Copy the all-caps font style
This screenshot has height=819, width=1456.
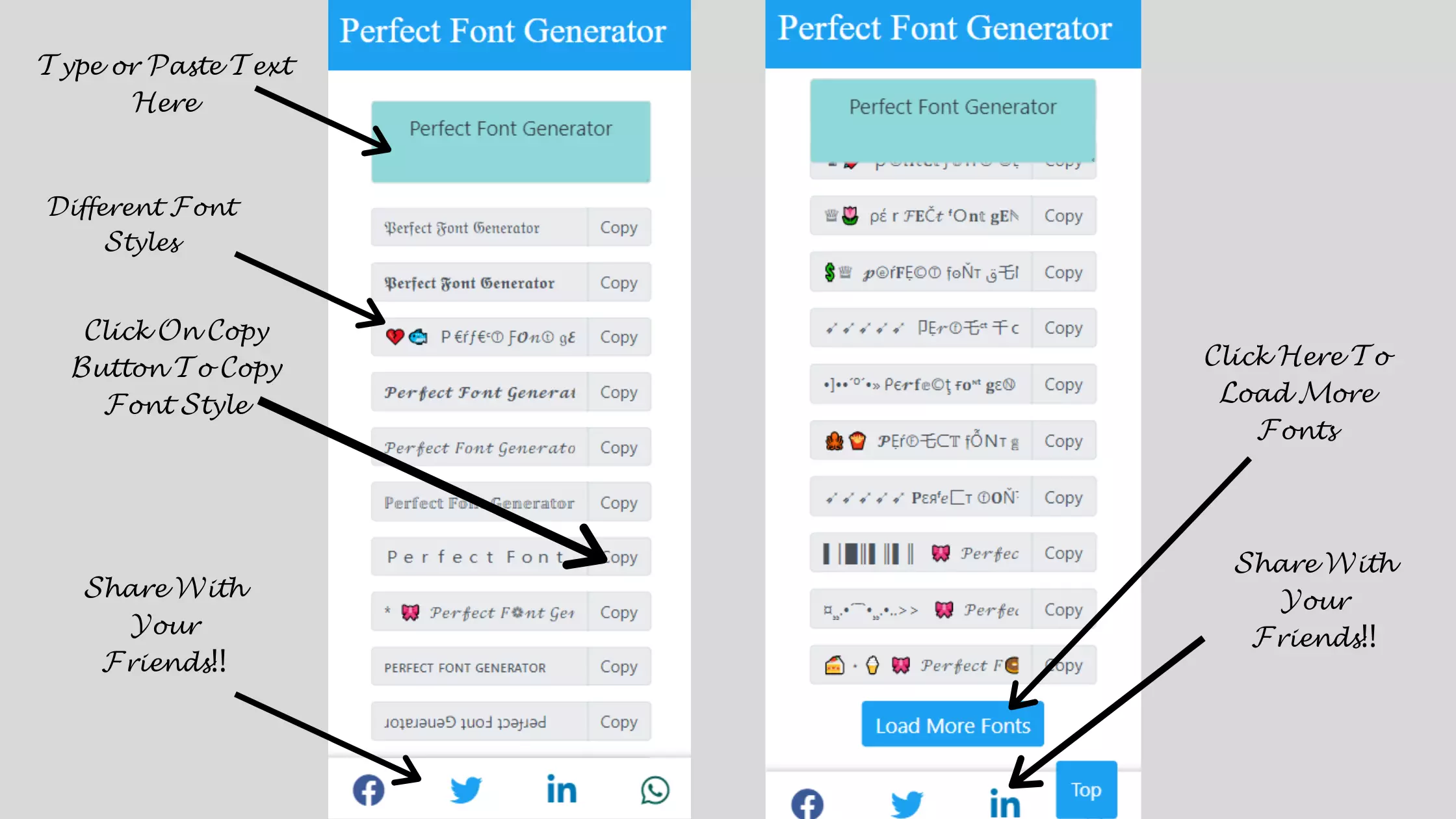(x=618, y=667)
